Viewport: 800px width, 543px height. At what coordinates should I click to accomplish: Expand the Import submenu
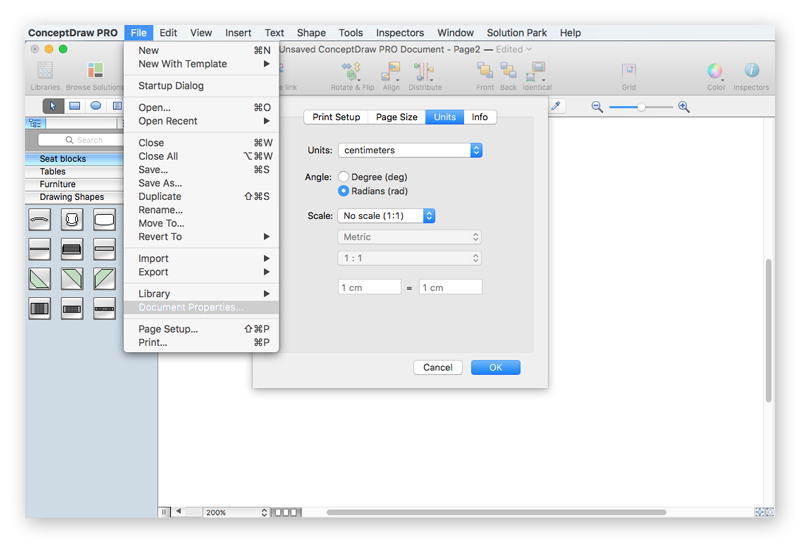pos(202,259)
